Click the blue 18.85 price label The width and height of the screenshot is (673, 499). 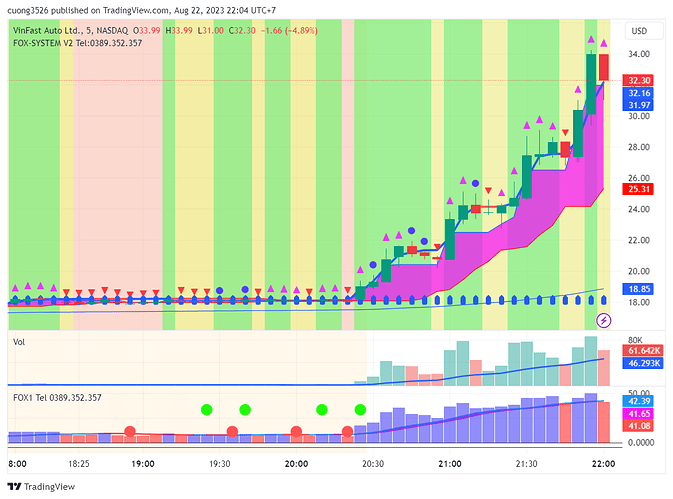coord(639,289)
